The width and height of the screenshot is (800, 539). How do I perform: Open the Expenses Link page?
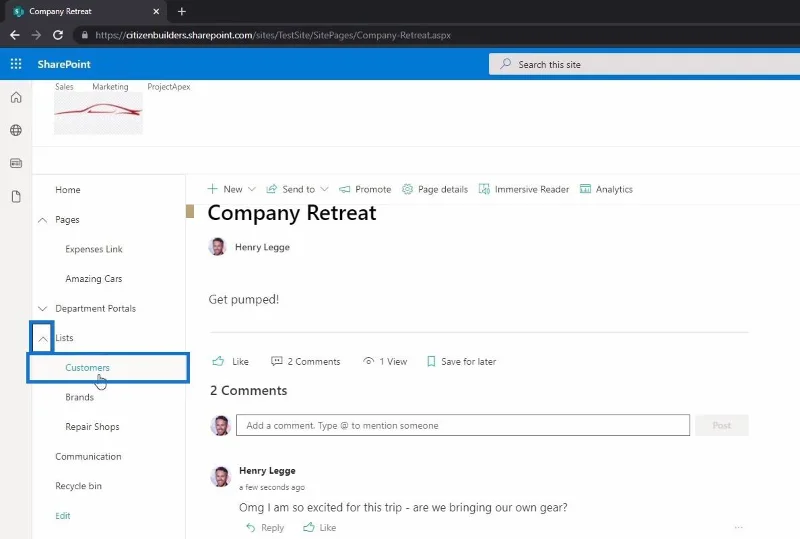pos(94,249)
